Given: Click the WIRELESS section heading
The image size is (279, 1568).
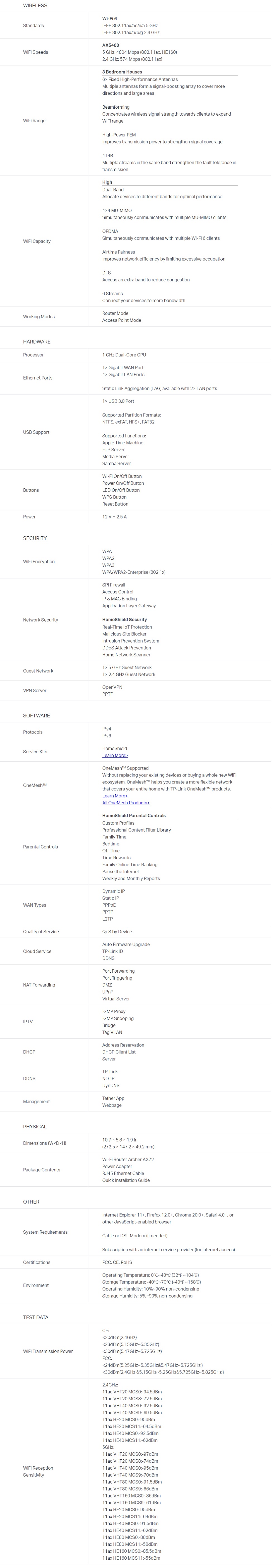Looking at the screenshot, I should click(35, 6).
